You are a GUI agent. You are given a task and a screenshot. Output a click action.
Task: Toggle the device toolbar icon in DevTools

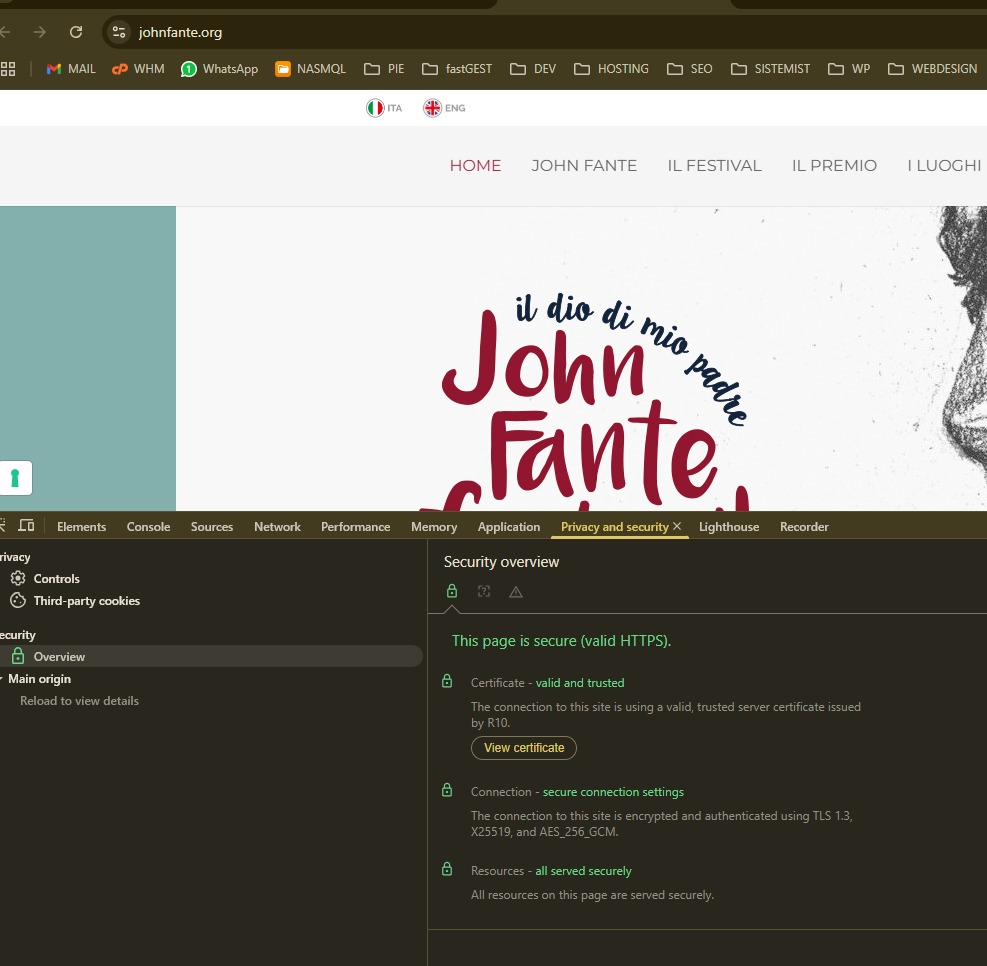26,525
